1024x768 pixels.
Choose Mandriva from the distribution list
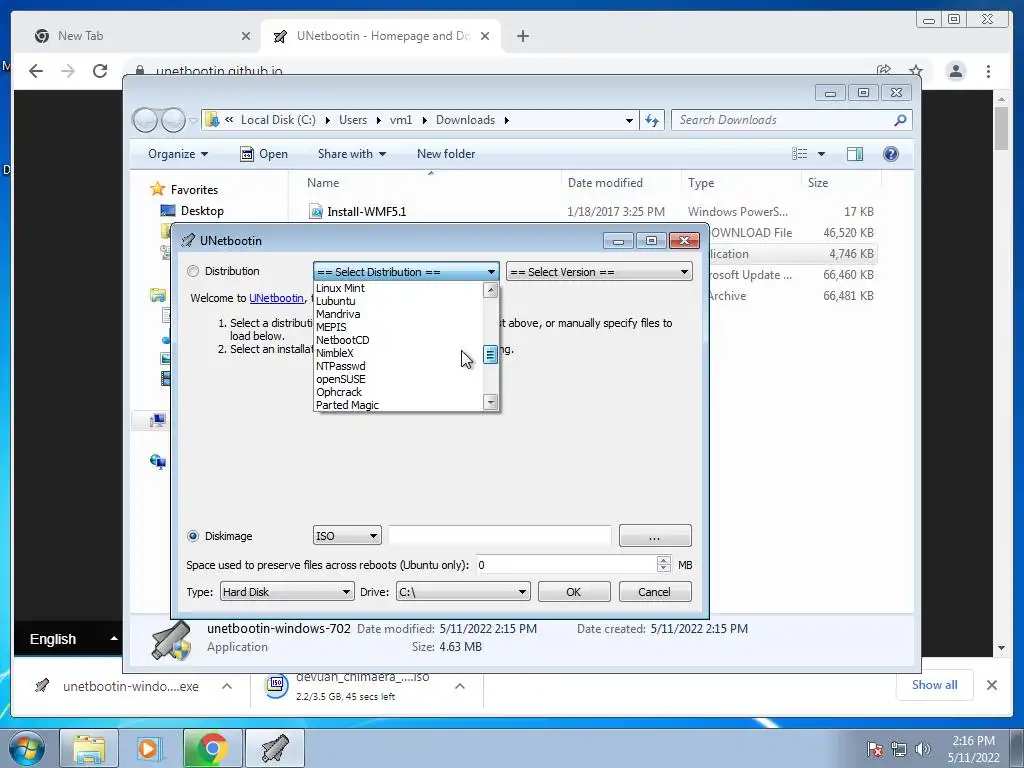[x=338, y=314]
